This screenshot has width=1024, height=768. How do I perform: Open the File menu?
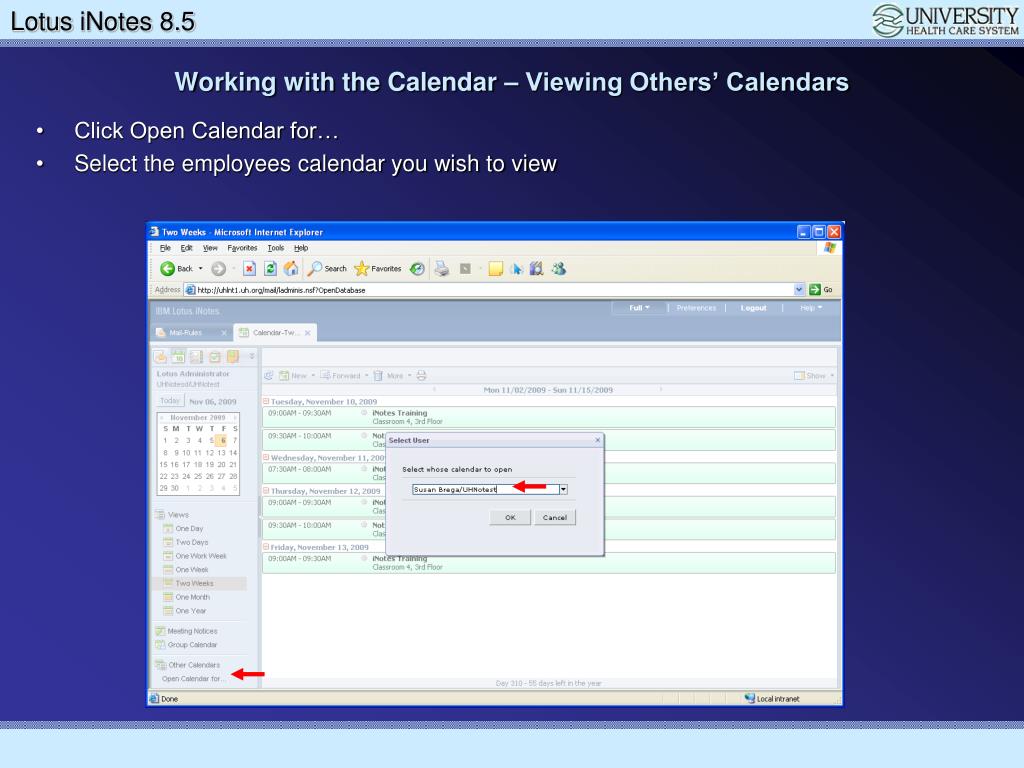click(x=165, y=248)
